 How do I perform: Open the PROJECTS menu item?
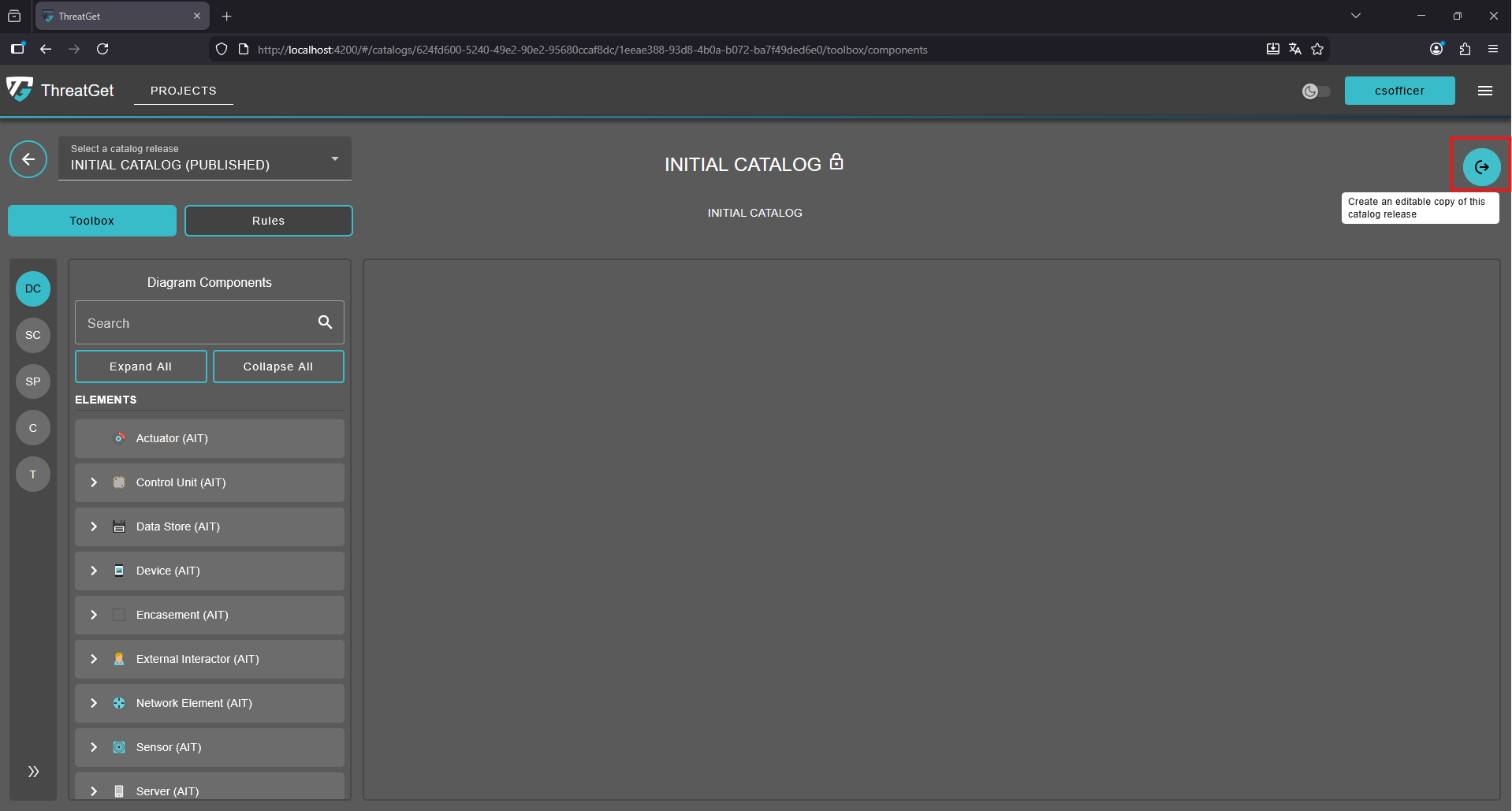click(x=183, y=91)
